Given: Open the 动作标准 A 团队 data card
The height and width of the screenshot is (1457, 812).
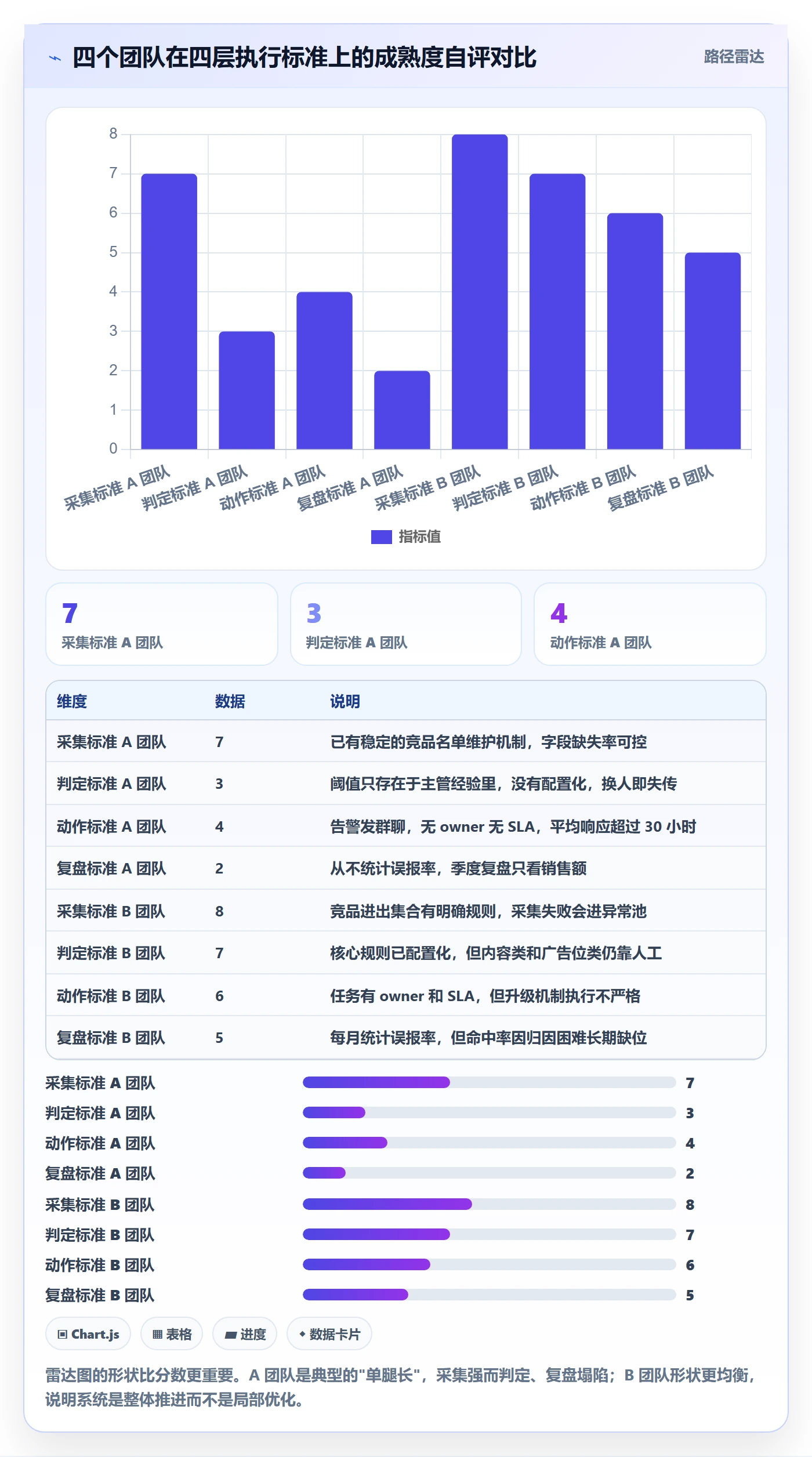Looking at the screenshot, I should click(650, 624).
